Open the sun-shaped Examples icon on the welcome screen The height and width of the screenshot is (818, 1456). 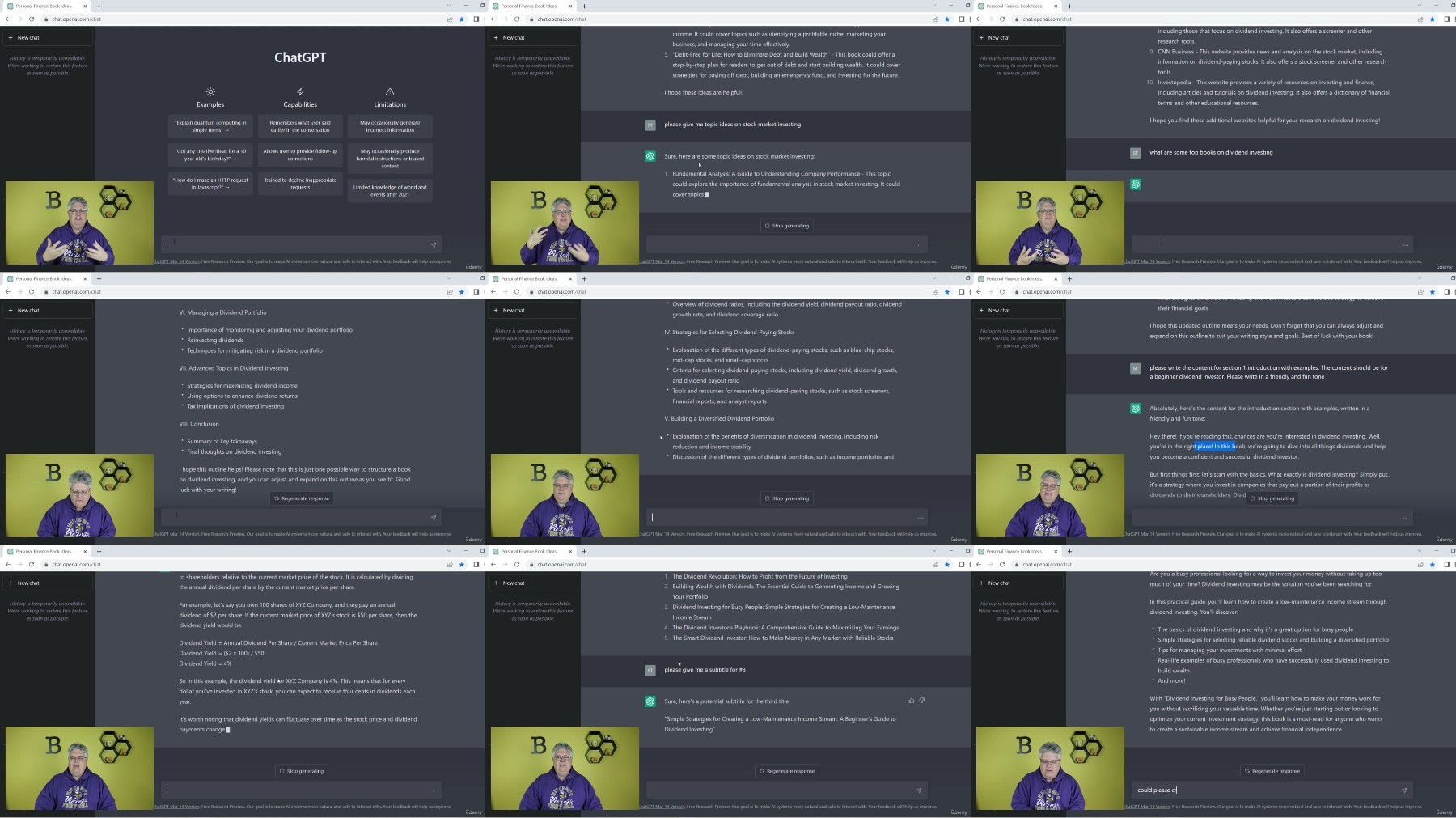click(x=210, y=92)
